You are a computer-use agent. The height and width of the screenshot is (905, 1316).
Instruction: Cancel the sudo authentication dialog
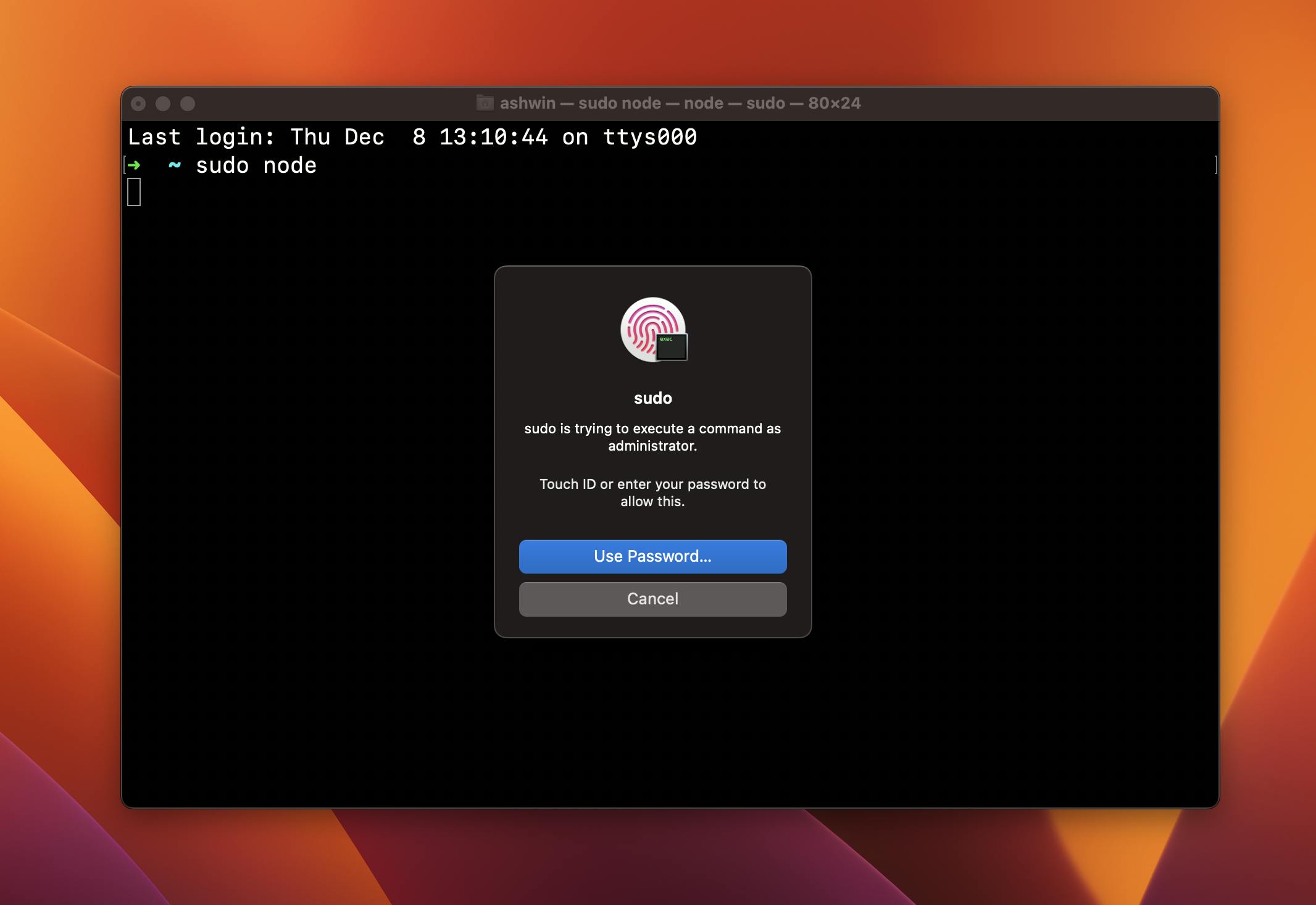[652, 599]
